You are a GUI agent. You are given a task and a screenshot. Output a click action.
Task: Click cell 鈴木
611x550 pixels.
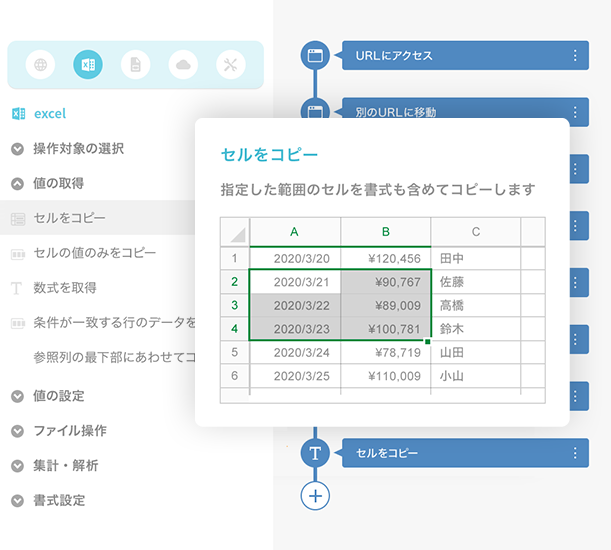[x=476, y=329]
